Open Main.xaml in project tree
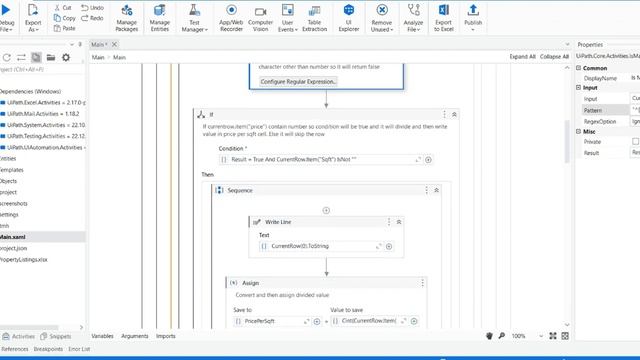This screenshot has height=360, width=640. [x=13, y=237]
